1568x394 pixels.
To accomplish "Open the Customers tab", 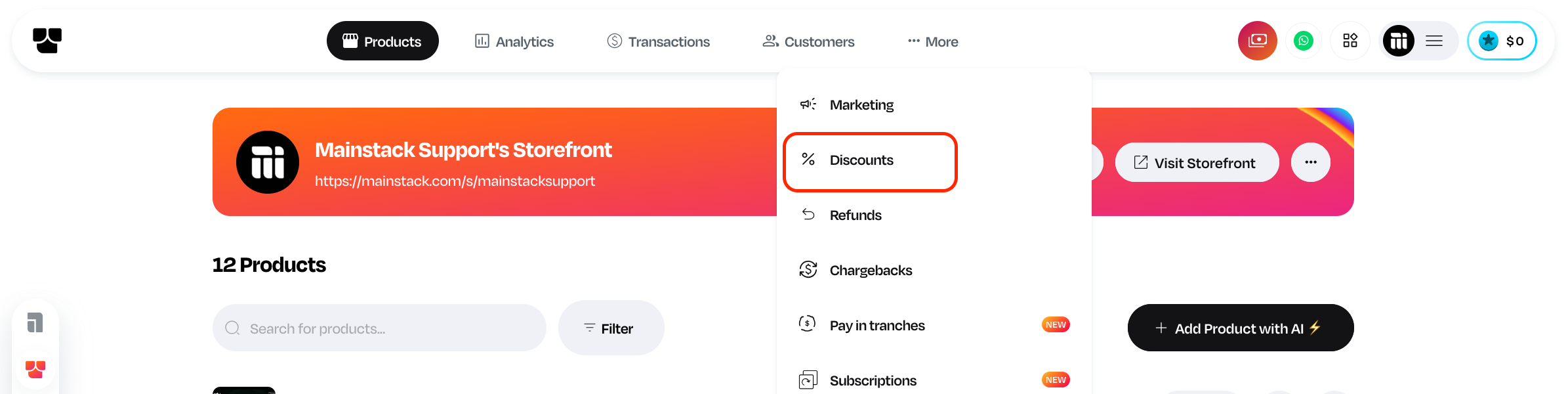I will [x=808, y=41].
